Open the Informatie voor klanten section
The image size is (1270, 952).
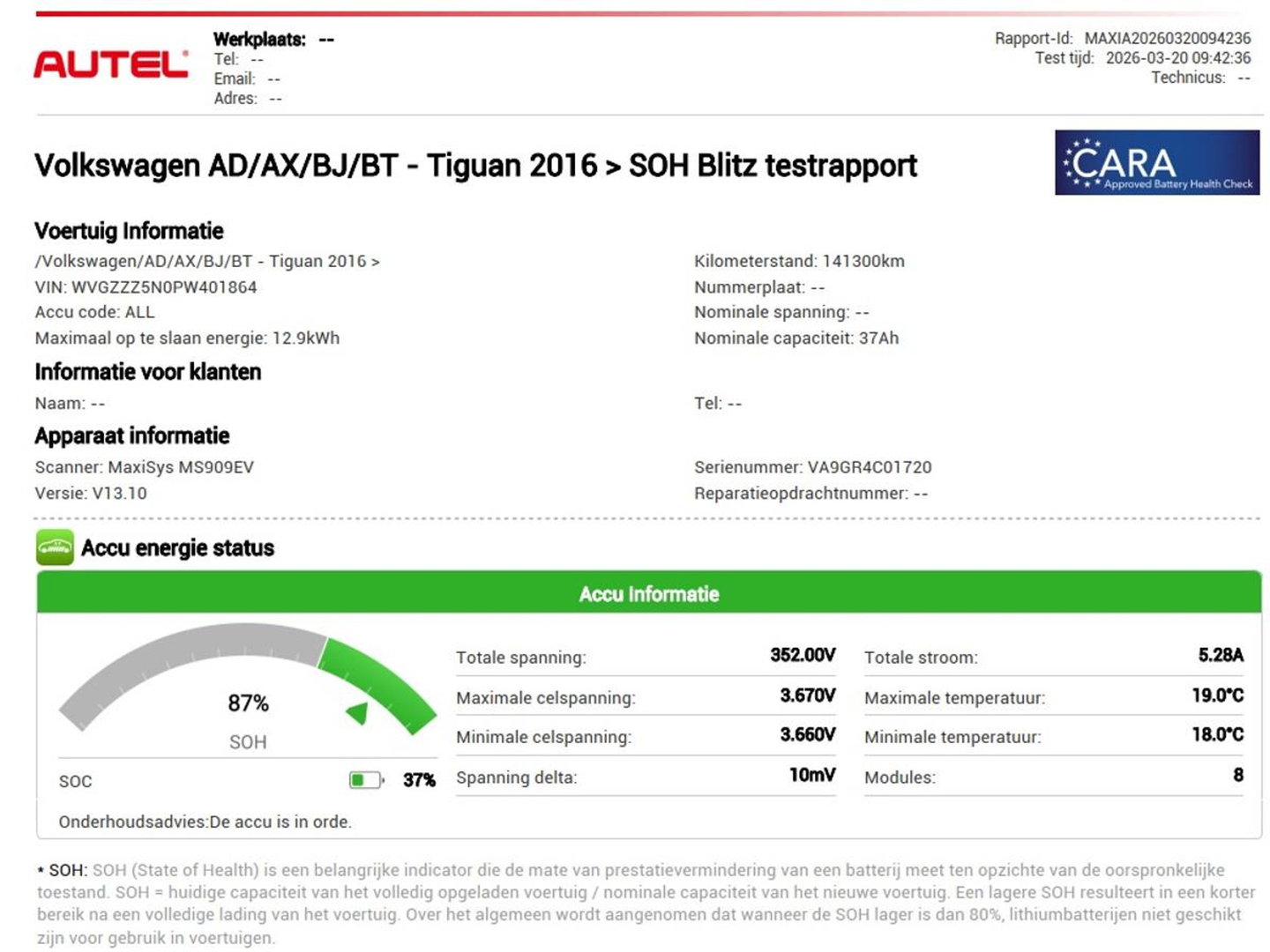click(147, 372)
